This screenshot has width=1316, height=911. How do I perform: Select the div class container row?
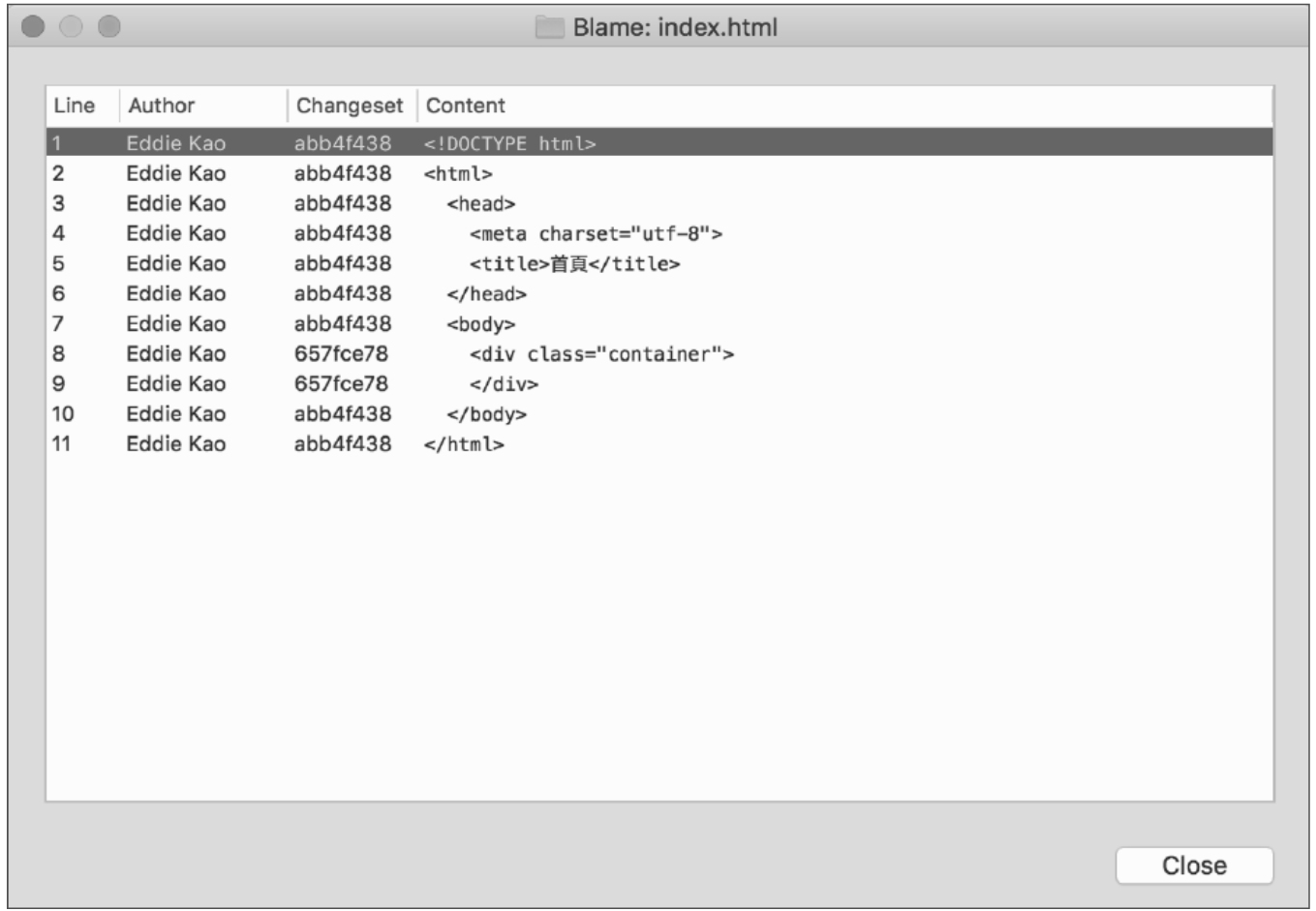pos(601,354)
